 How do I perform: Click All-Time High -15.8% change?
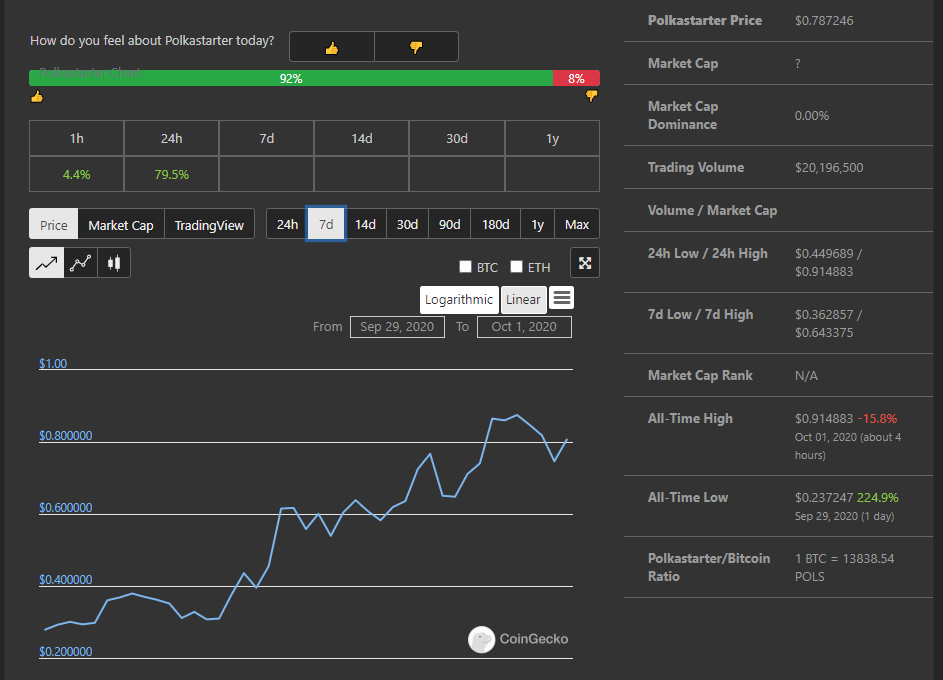tap(877, 418)
